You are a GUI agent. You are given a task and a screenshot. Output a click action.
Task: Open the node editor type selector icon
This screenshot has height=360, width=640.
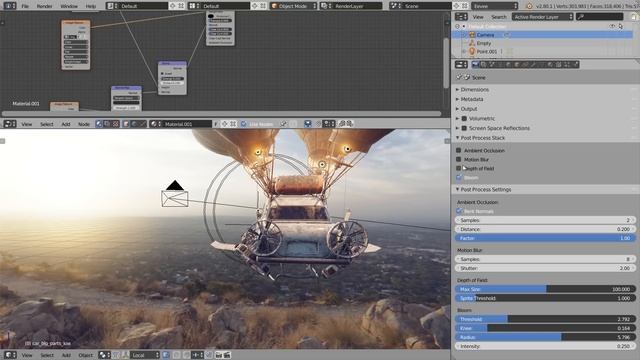[9, 124]
